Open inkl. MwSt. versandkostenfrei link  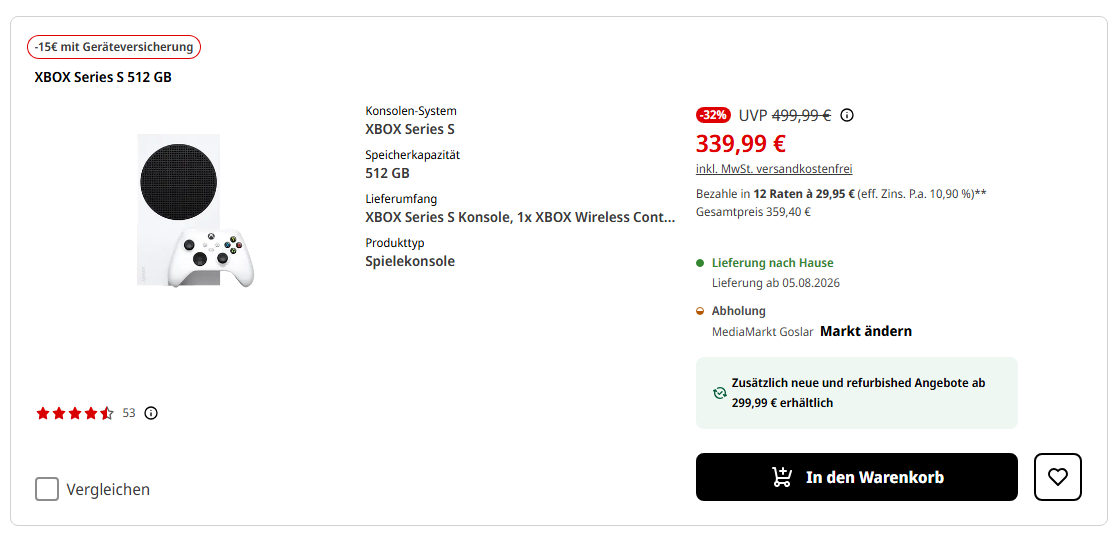(x=774, y=169)
